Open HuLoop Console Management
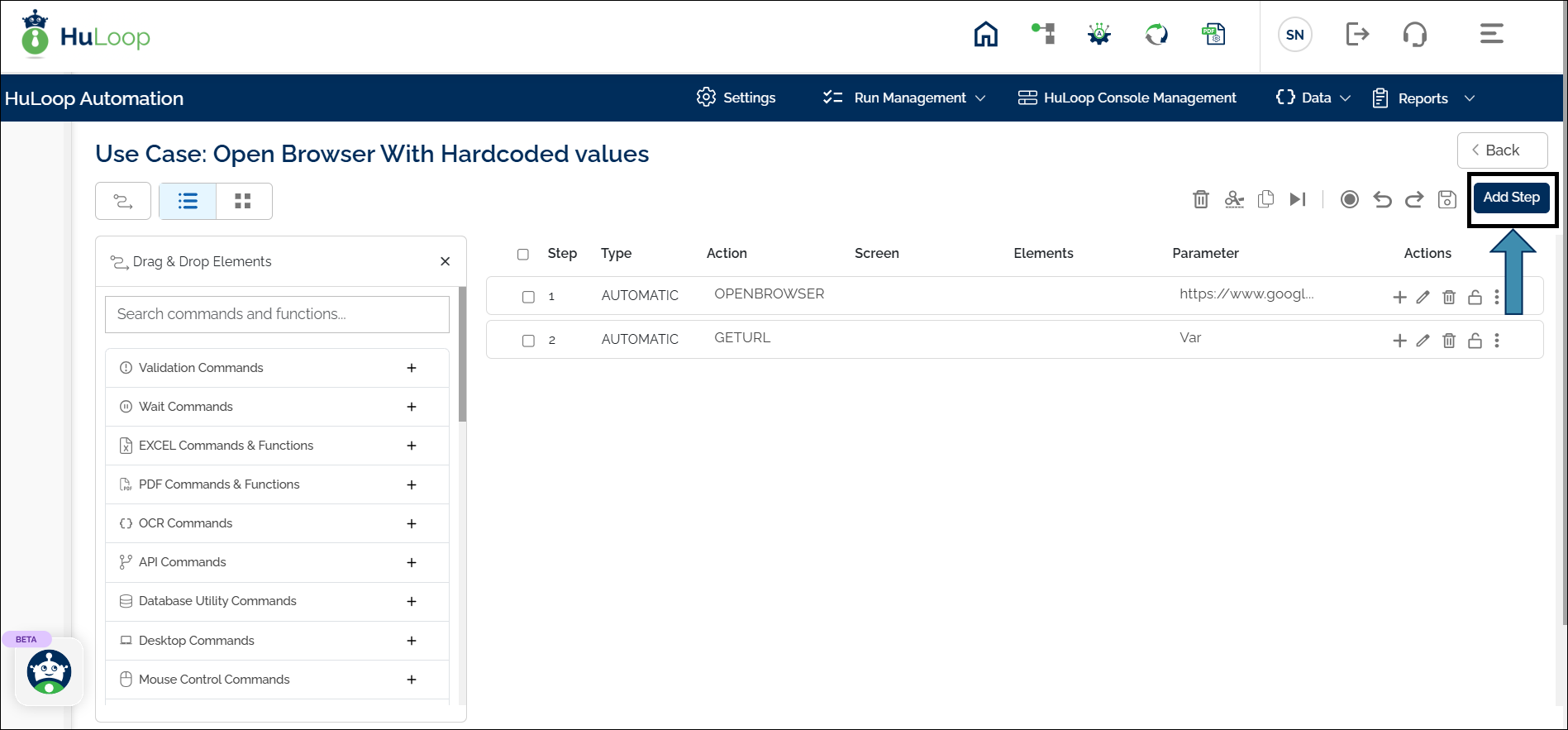The height and width of the screenshot is (730, 1568). (1127, 98)
